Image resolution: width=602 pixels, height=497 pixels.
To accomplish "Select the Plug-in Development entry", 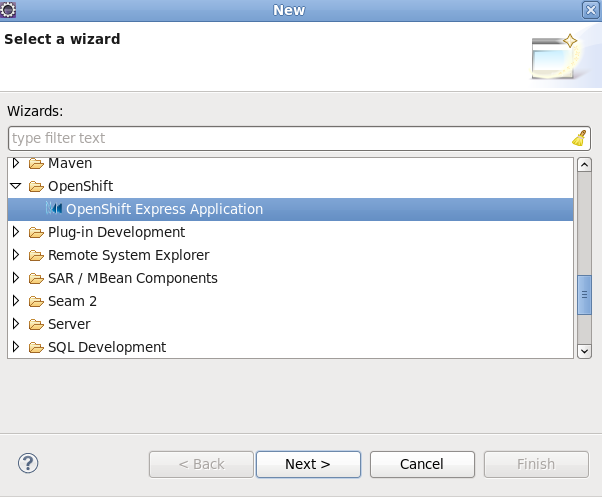I will point(116,232).
